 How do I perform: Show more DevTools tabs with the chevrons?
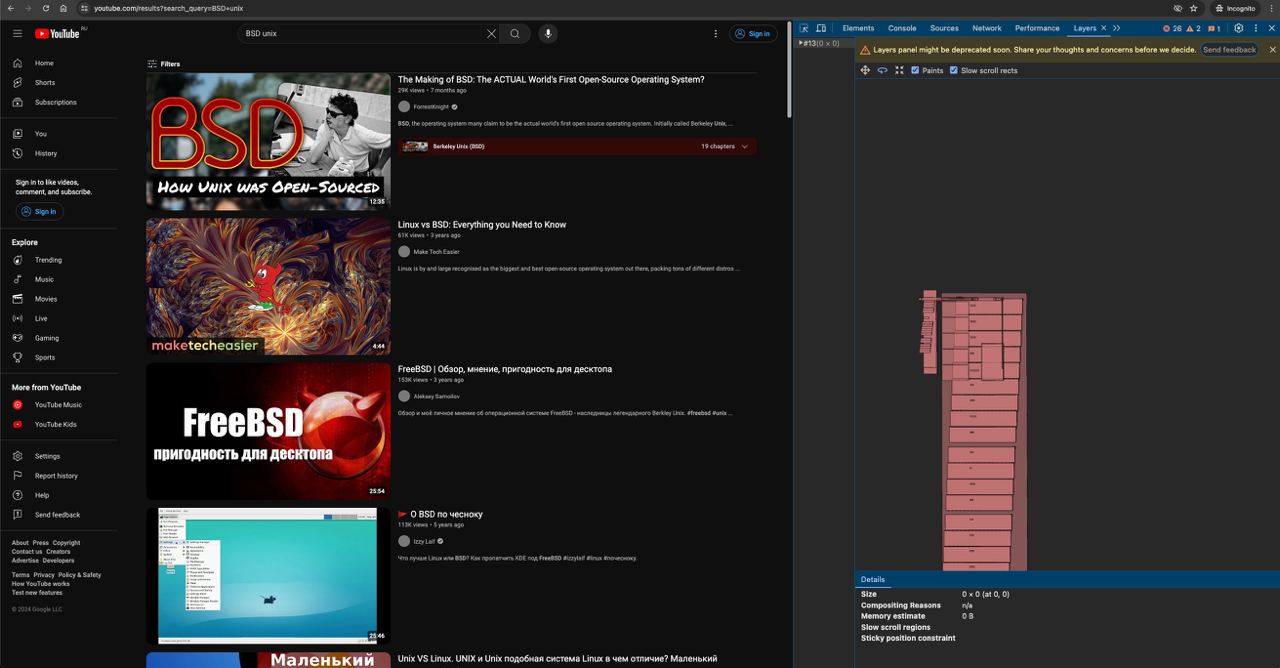tap(1116, 28)
